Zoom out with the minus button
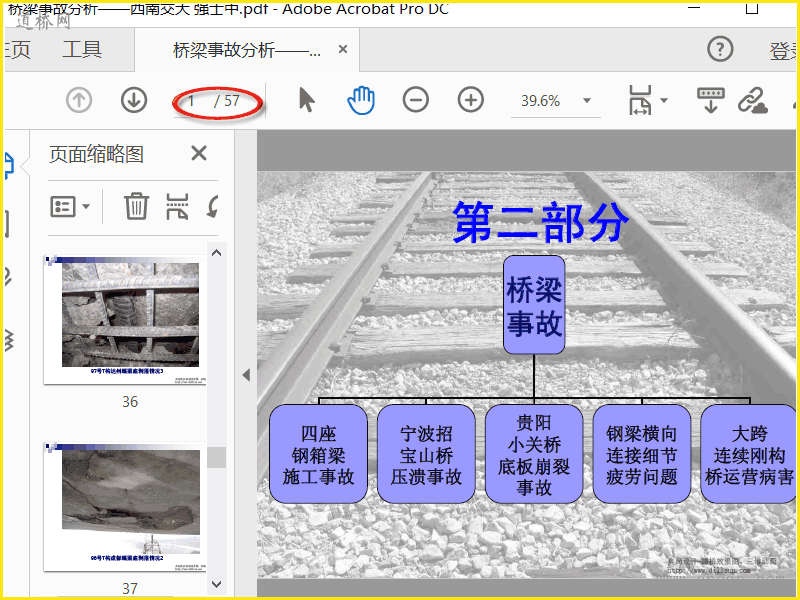Screen dimensions: 800x600 [416, 100]
